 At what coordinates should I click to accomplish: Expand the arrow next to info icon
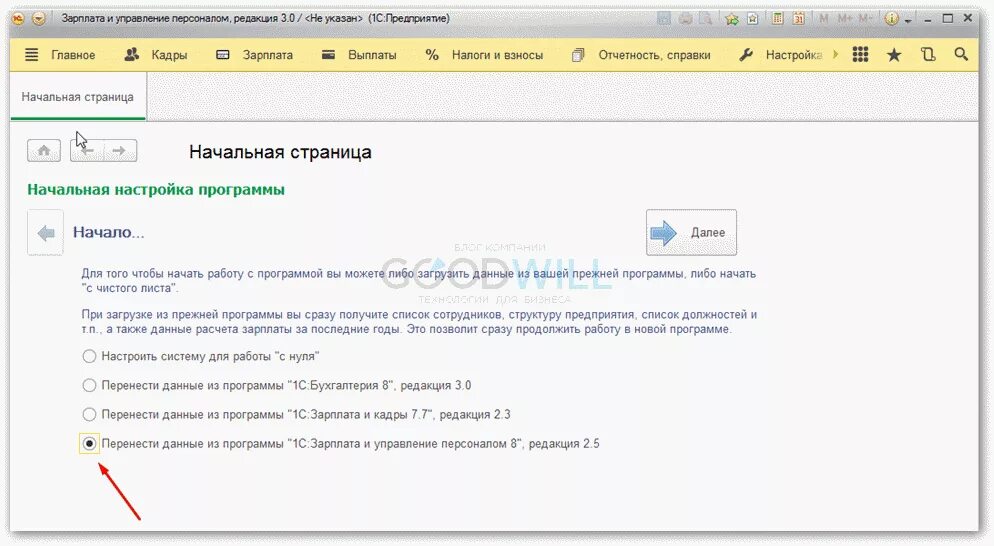[908, 20]
